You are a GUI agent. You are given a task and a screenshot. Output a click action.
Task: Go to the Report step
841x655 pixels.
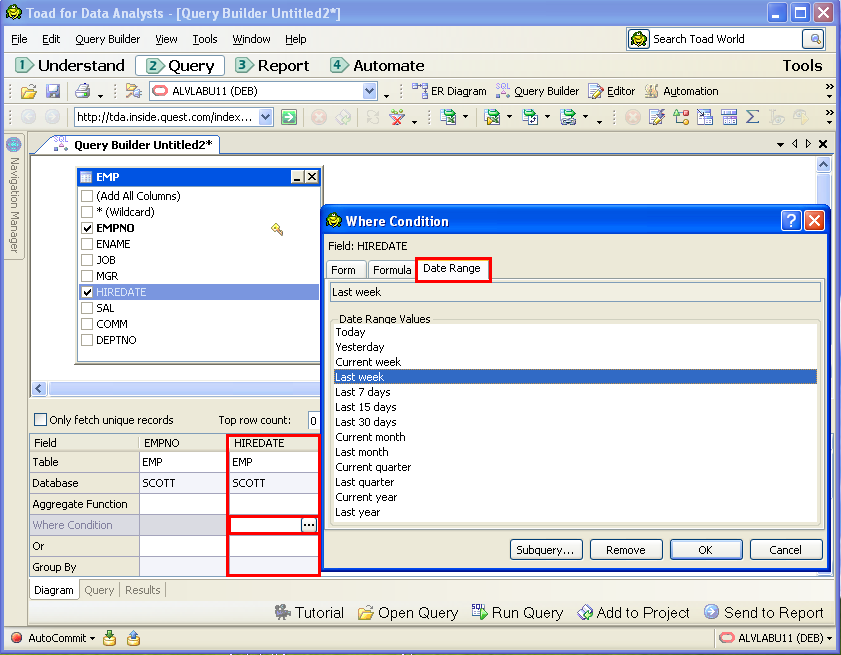272,65
